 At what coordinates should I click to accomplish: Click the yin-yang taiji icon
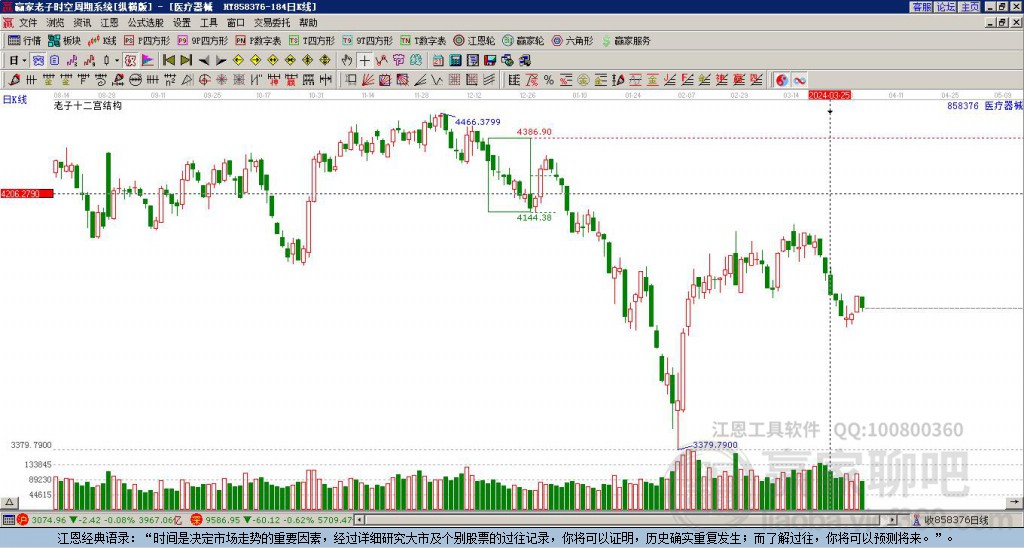point(782,80)
